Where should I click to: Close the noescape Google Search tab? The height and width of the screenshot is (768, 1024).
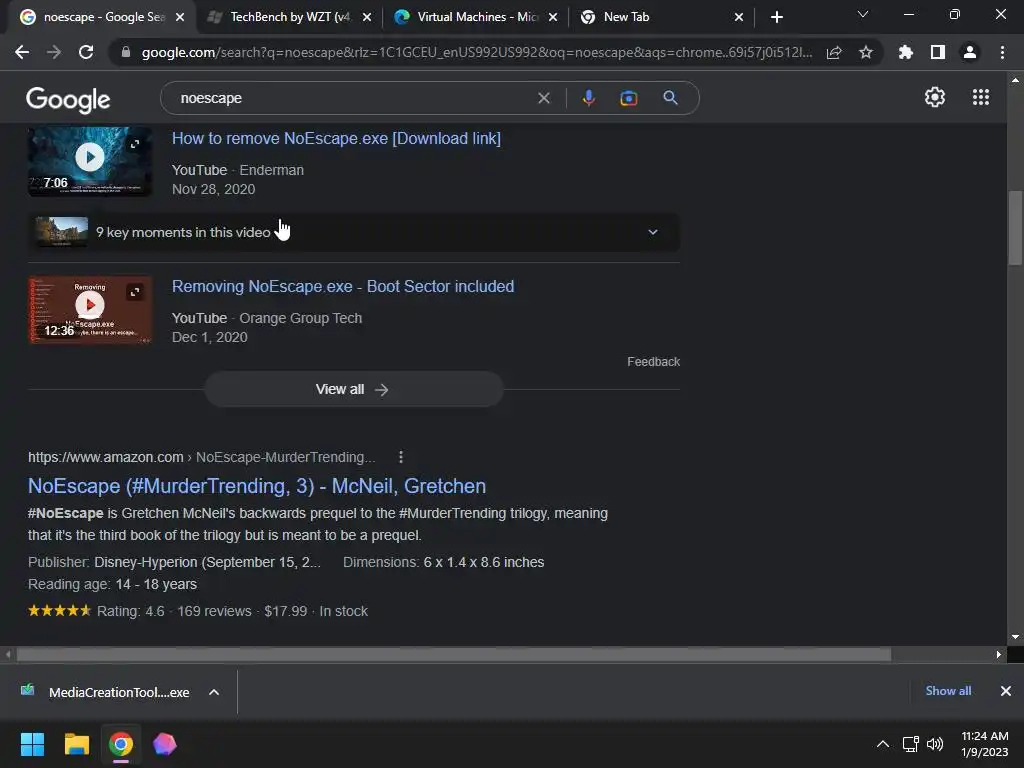pyautogui.click(x=180, y=17)
